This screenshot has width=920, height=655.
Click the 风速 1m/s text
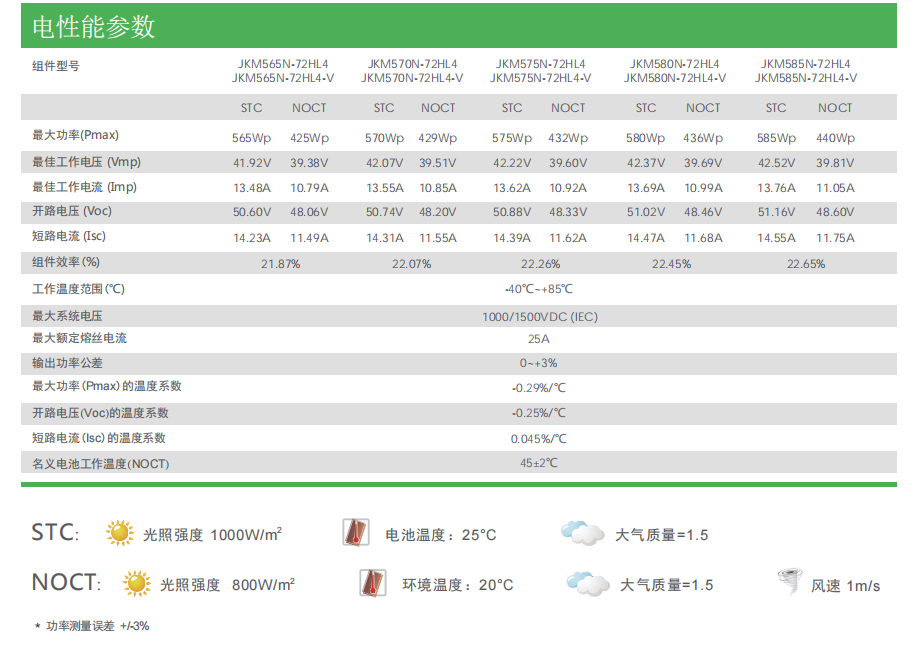point(845,586)
